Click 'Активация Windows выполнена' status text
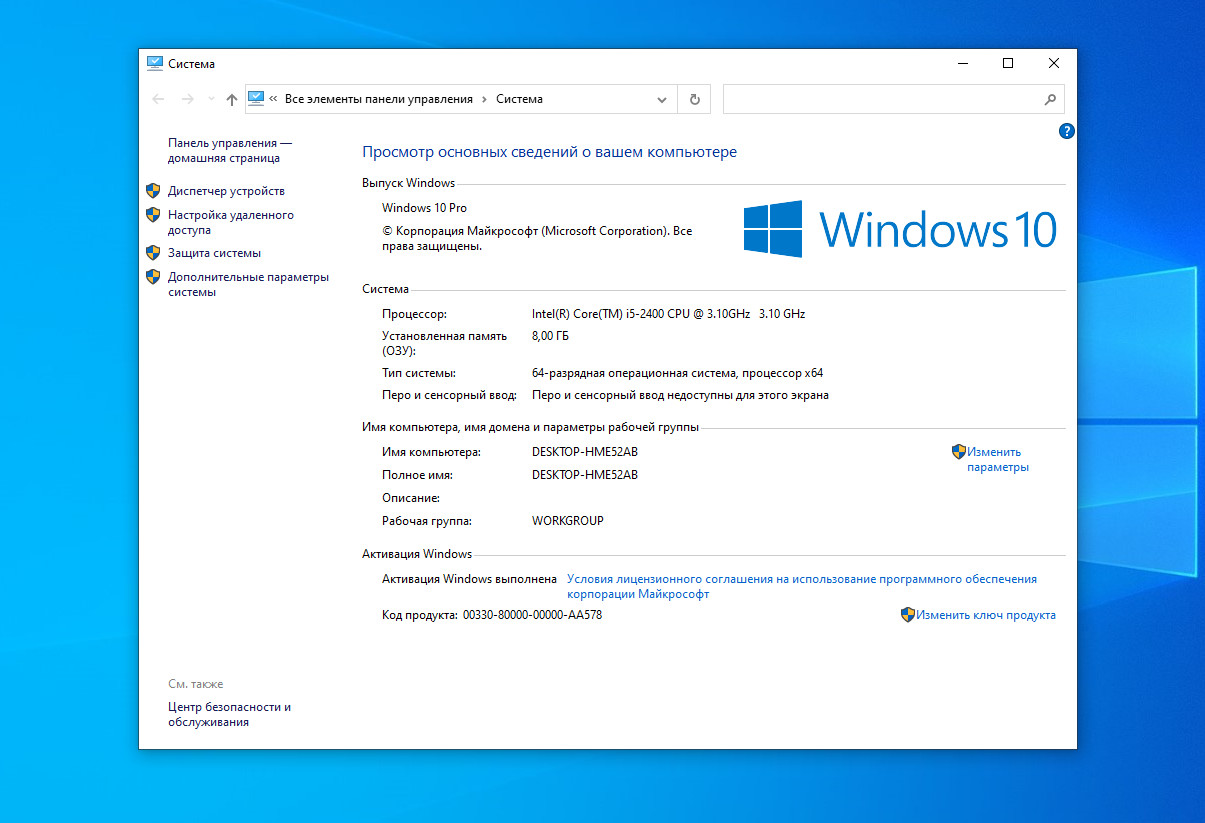1205x823 pixels. 469,578
